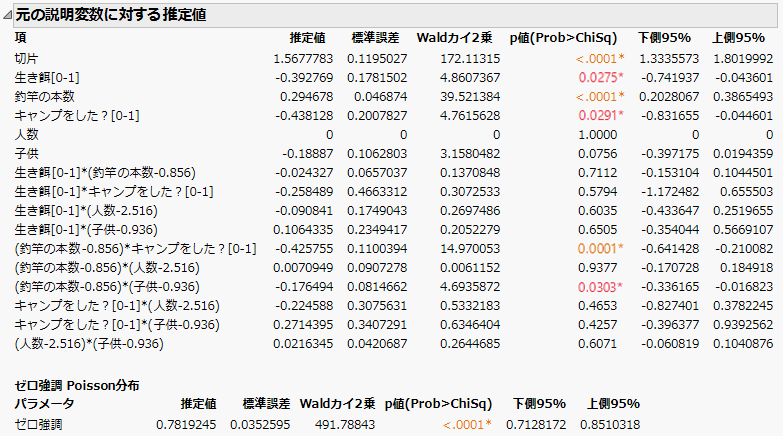Click the orange p-value 0.0001*
Screen dimensions: 783x436
click(x=601, y=248)
